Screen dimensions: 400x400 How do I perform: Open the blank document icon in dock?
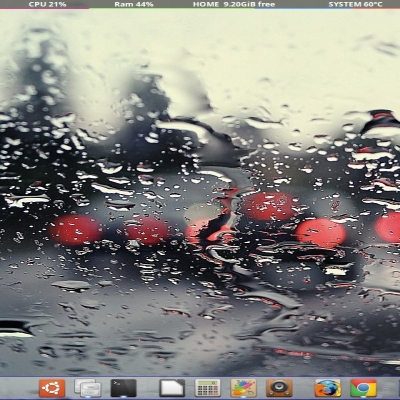[x=172, y=388]
